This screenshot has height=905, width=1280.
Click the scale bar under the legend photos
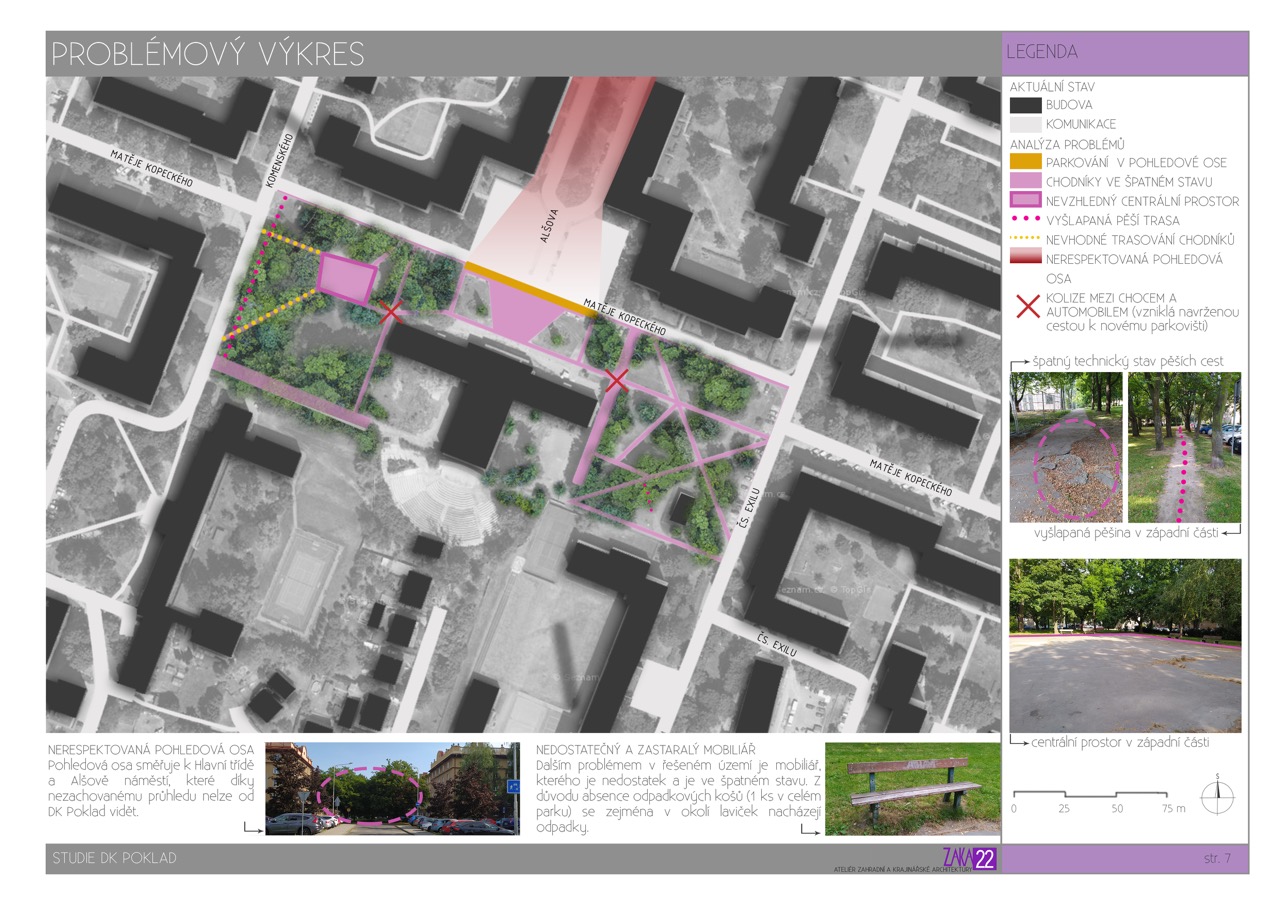click(x=1091, y=795)
